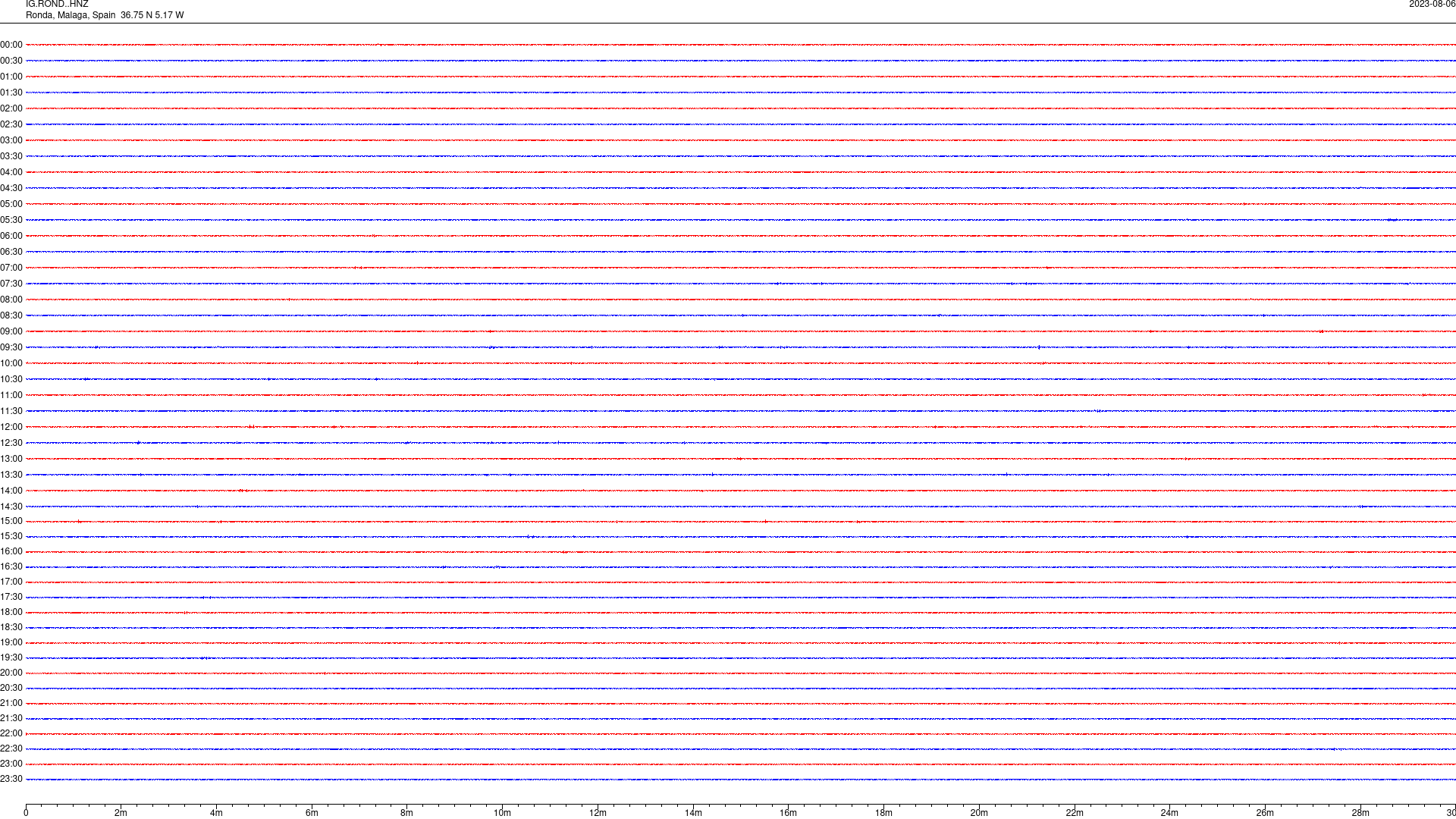Image resolution: width=1456 pixels, height=819 pixels.
Task: Select the 12:00 time row label
Action: (x=11, y=427)
